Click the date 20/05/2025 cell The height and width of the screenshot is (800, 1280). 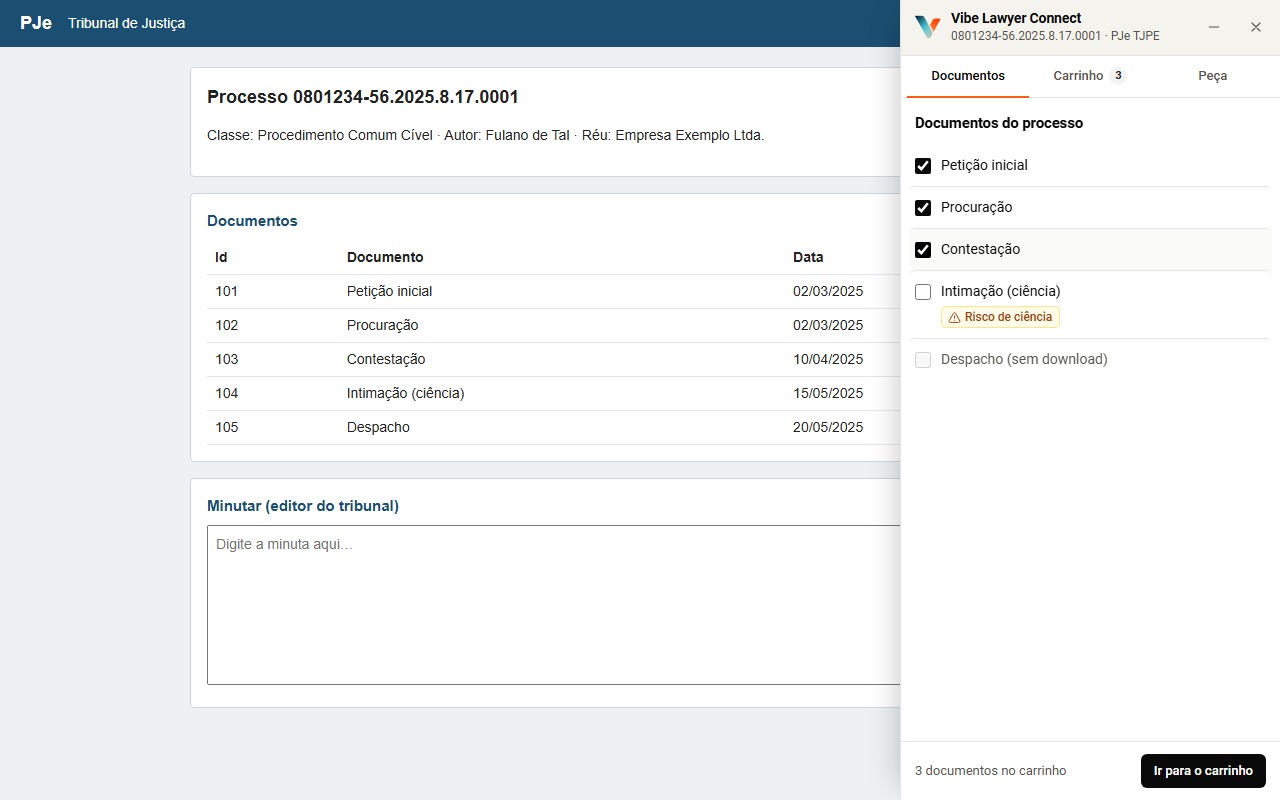tap(828, 428)
